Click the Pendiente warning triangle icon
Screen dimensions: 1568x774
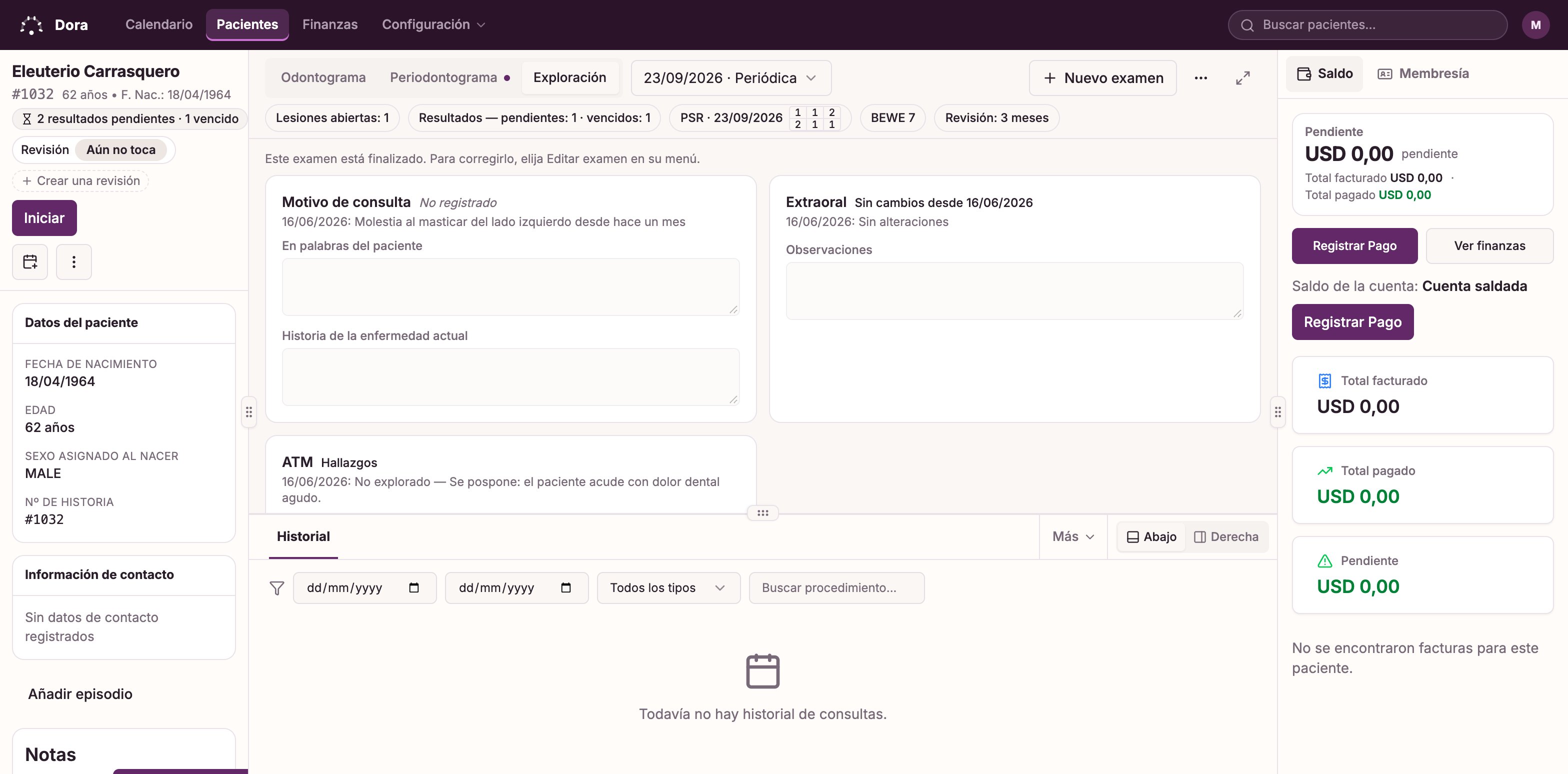tap(1324, 561)
